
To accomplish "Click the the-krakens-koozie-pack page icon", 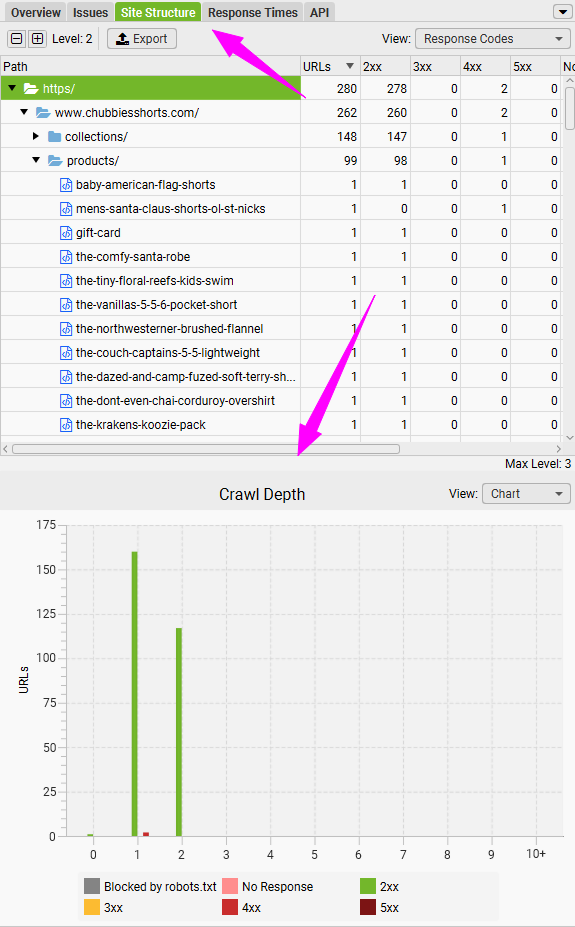I will point(66,425).
